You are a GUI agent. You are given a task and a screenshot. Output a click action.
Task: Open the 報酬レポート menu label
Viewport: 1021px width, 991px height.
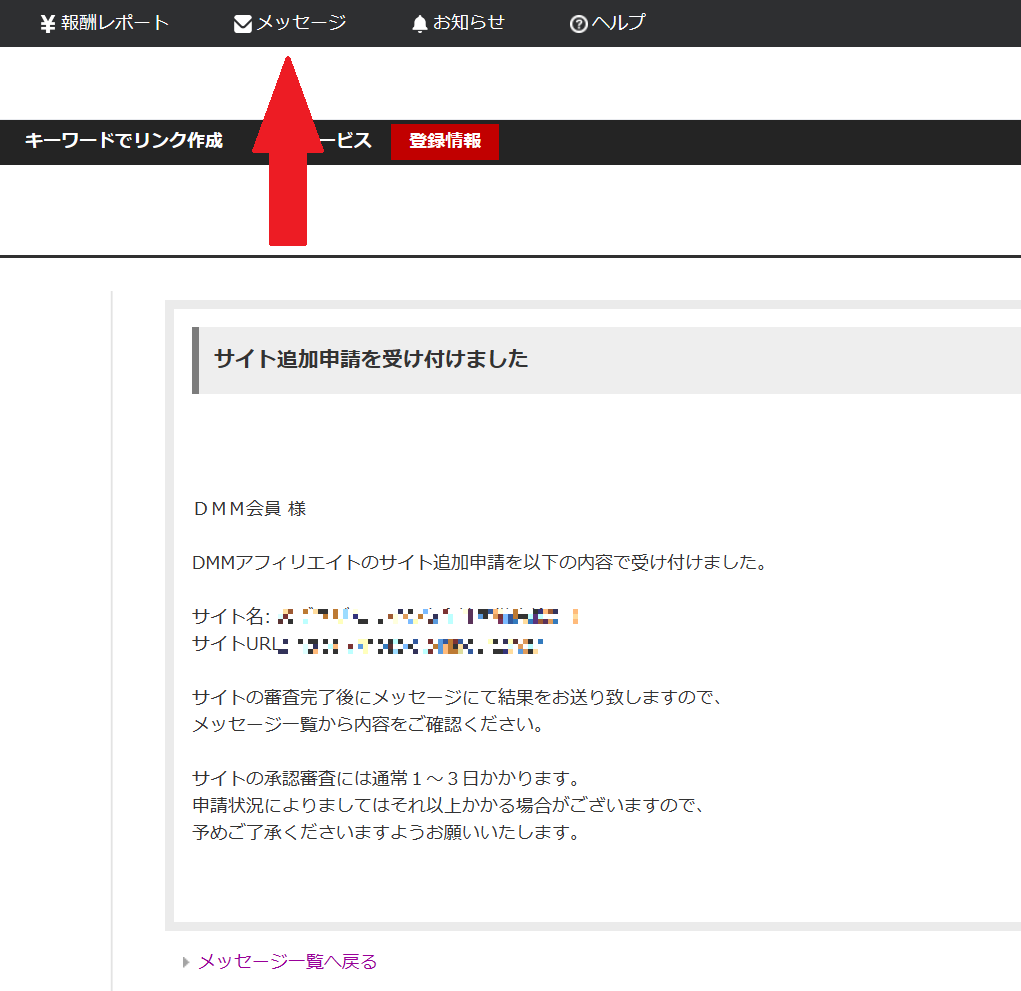click(115, 23)
